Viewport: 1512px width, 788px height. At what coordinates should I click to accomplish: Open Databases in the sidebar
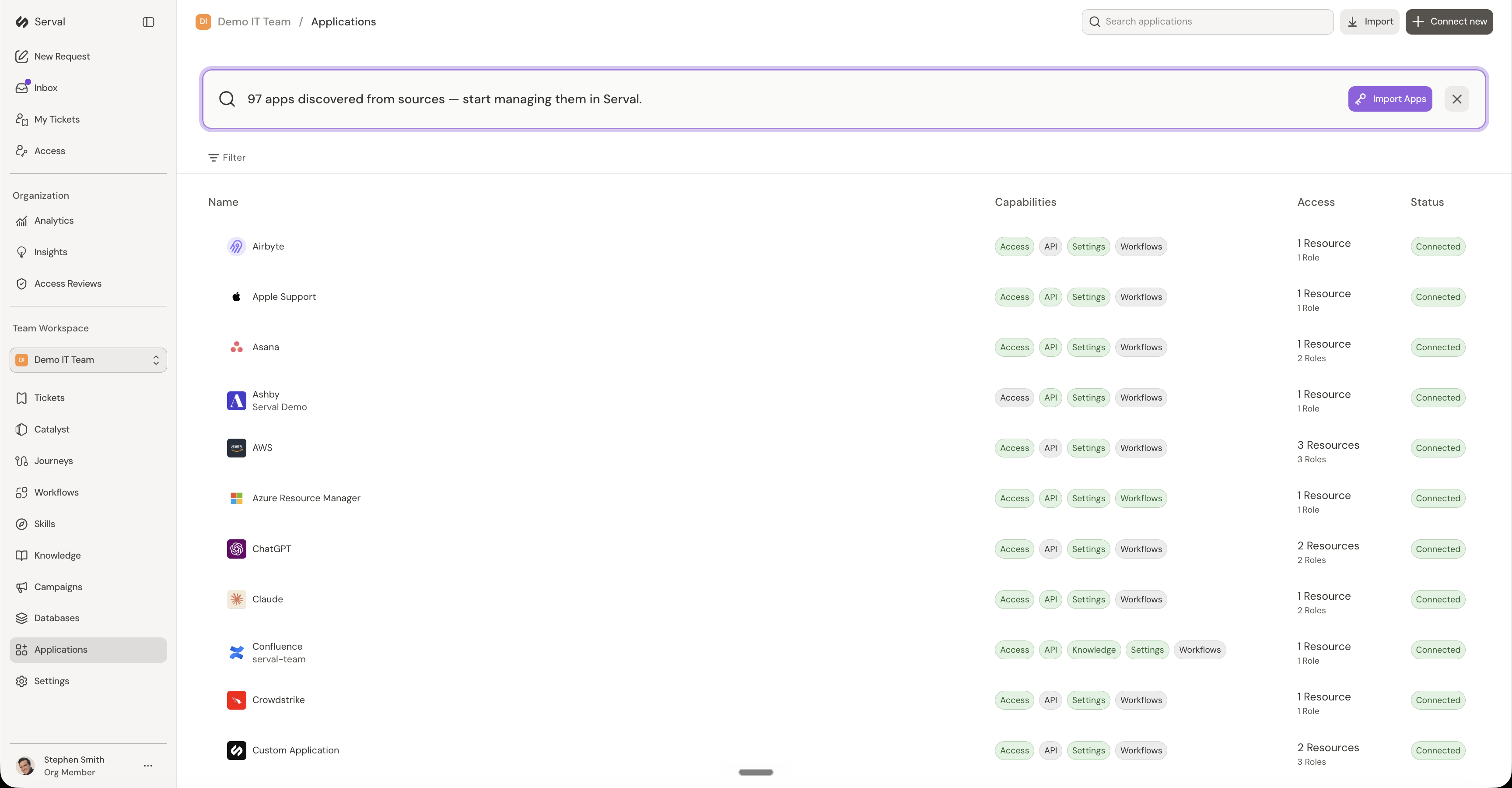click(88, 618)
